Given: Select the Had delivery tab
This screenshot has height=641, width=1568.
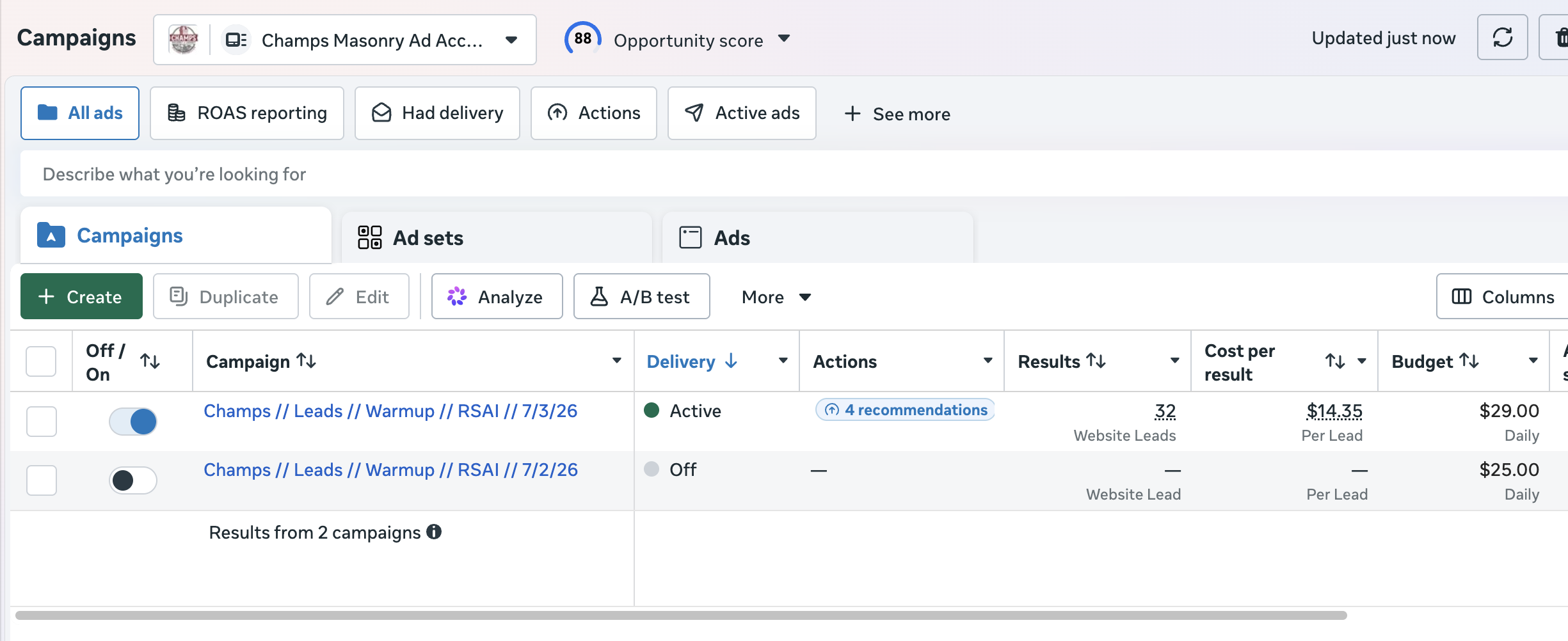Looking at the screenshot, I should pyautogui.click(x=437, y=113).
